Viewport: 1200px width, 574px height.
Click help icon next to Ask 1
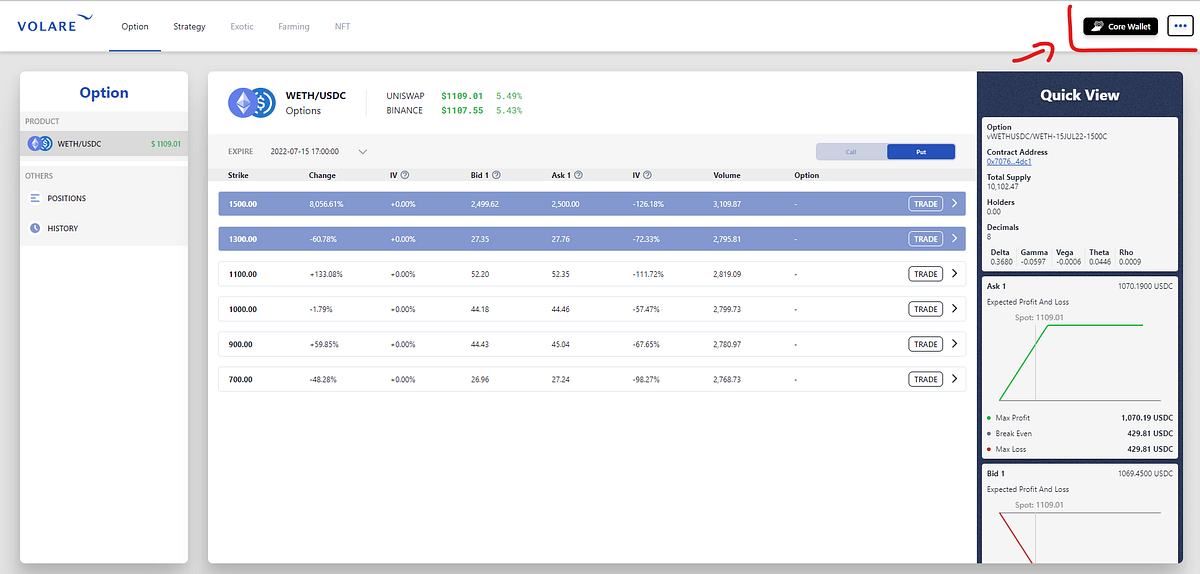(x=578, y=175)
